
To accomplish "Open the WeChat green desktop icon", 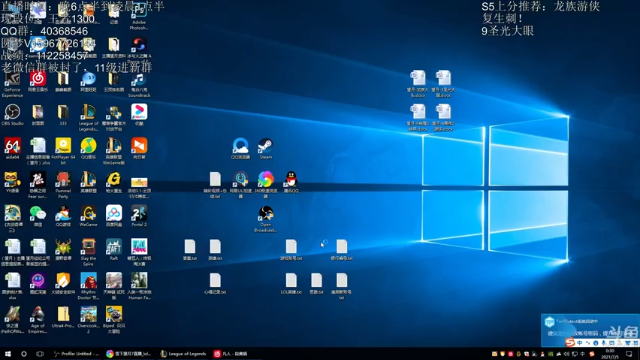I will point(38,216).
